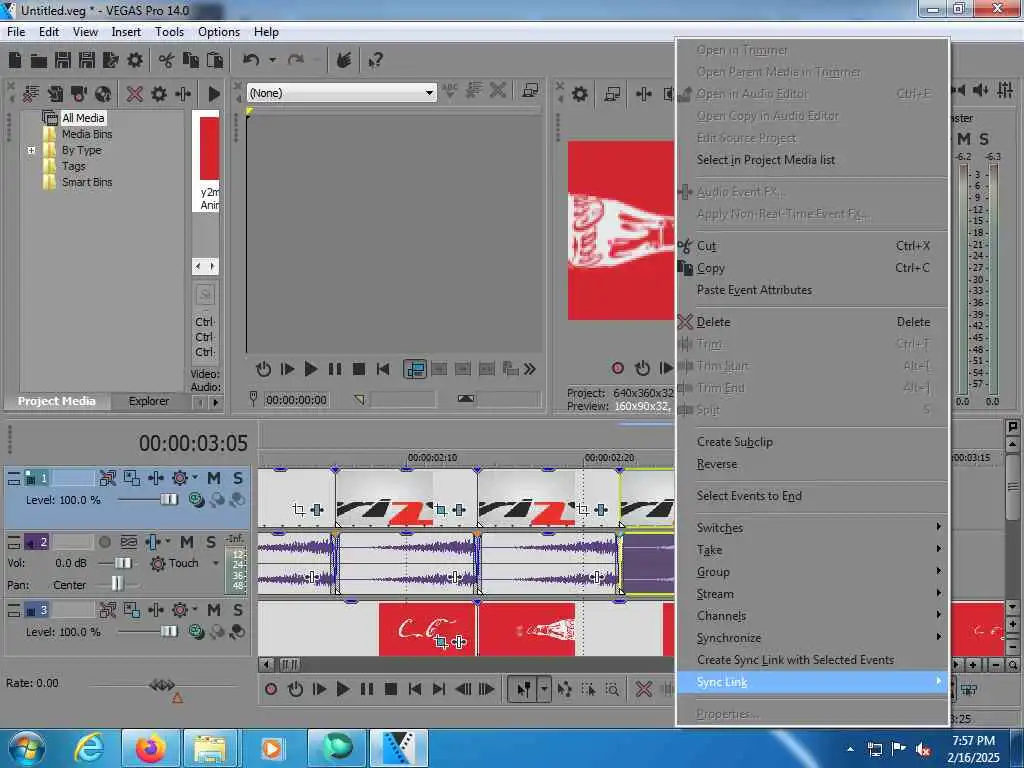Open Firefox from Windows taskbar
The height and width of the screenshot is (768, 1024).
150,748
